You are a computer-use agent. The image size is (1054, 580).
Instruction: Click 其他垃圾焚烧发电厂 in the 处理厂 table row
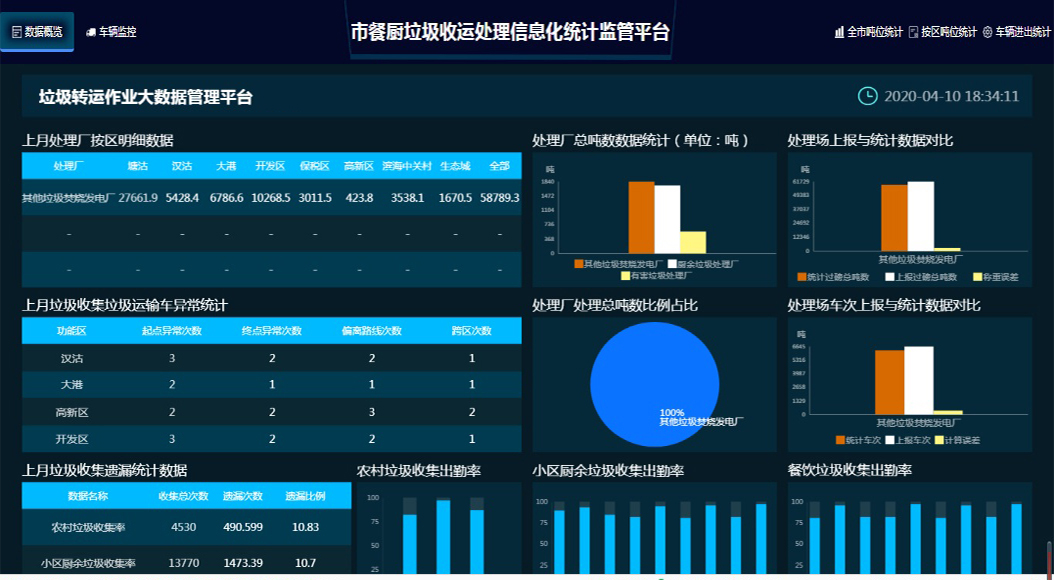click(69, 198)
